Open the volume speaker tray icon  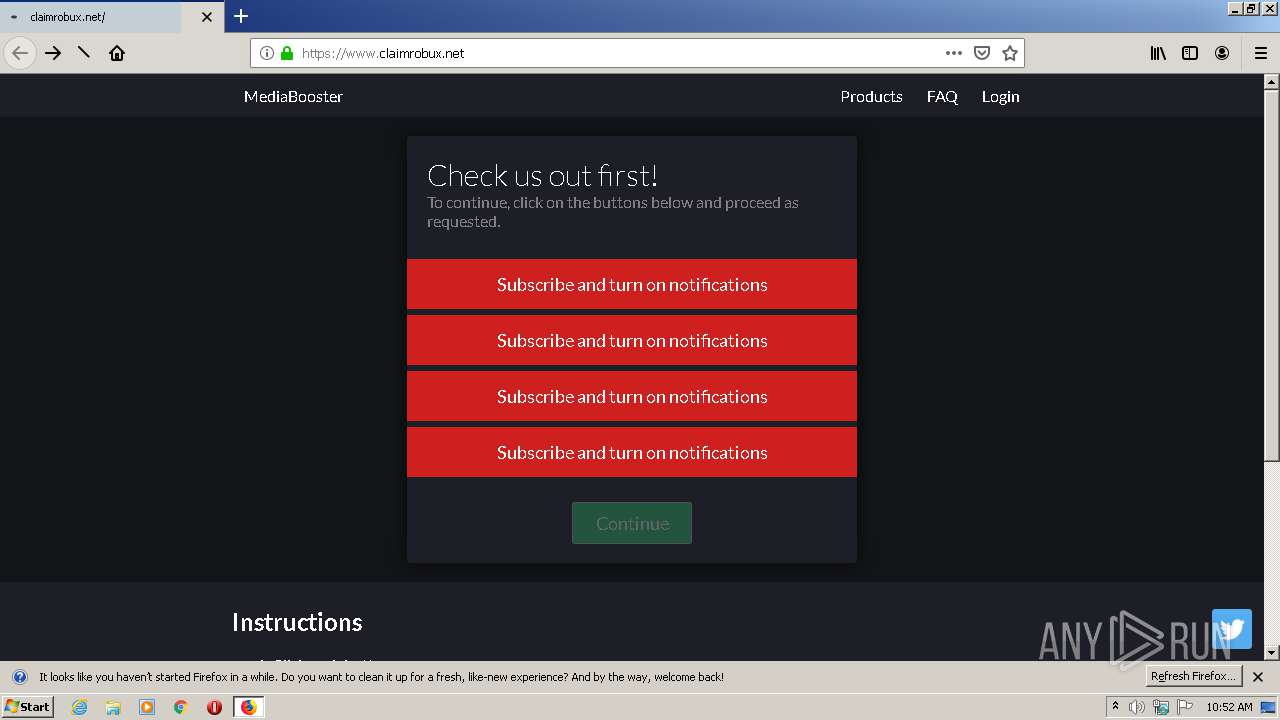(x=1137, y=707)
